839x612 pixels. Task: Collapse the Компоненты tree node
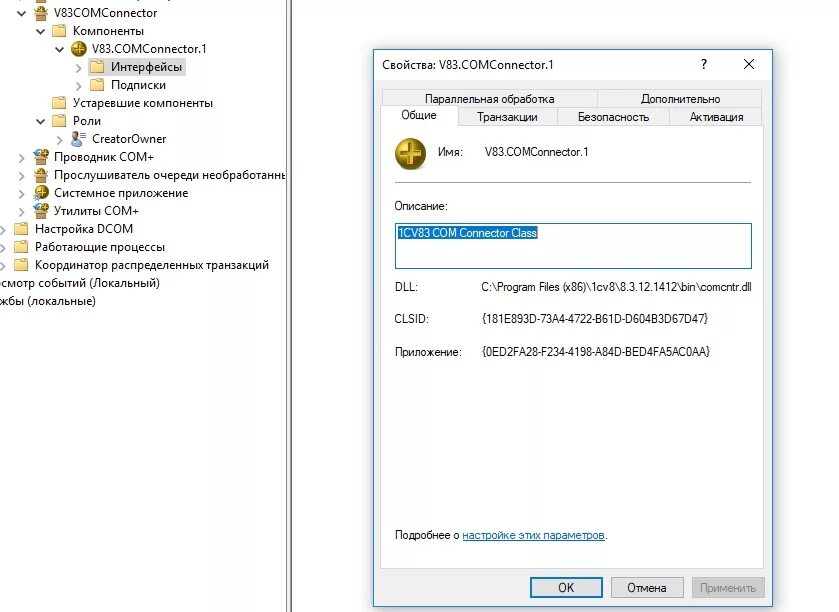(x=41, y=31)
